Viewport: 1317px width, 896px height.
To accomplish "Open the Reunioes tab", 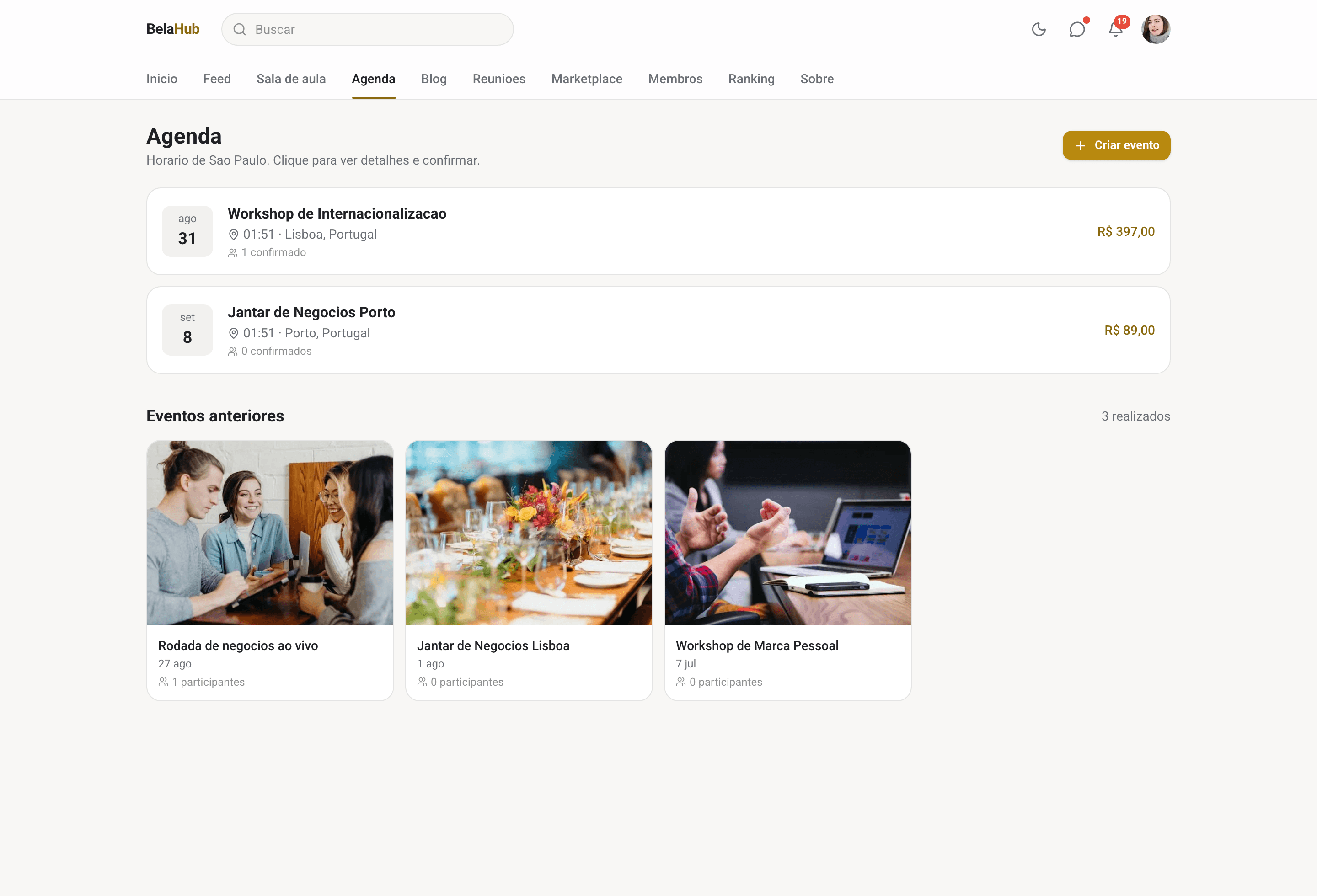I will point(499,79).
